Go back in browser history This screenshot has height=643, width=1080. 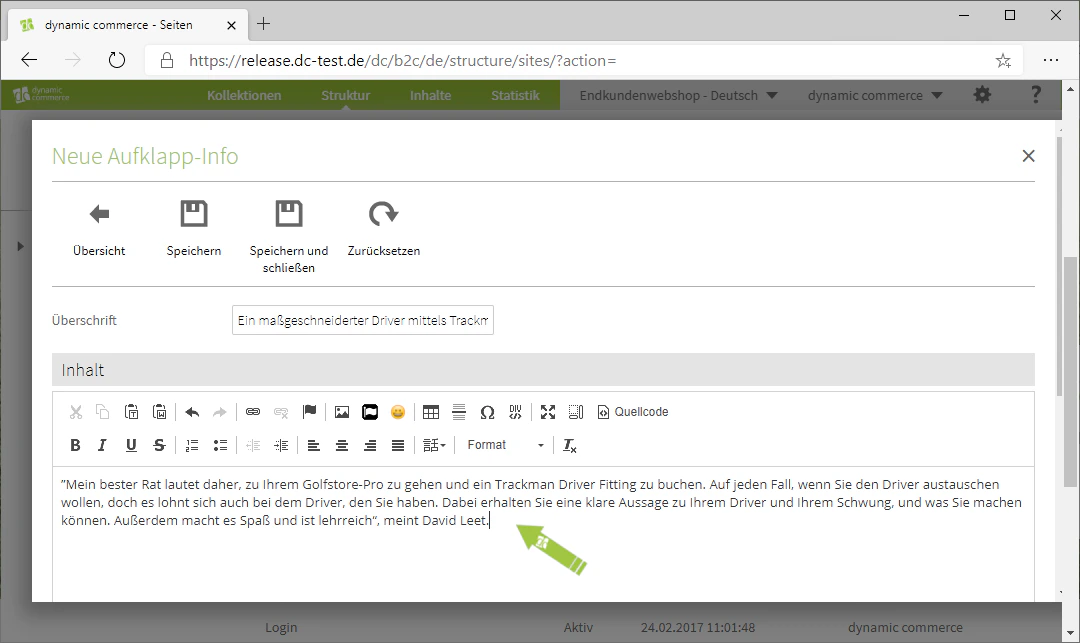[x=29, y=60]
